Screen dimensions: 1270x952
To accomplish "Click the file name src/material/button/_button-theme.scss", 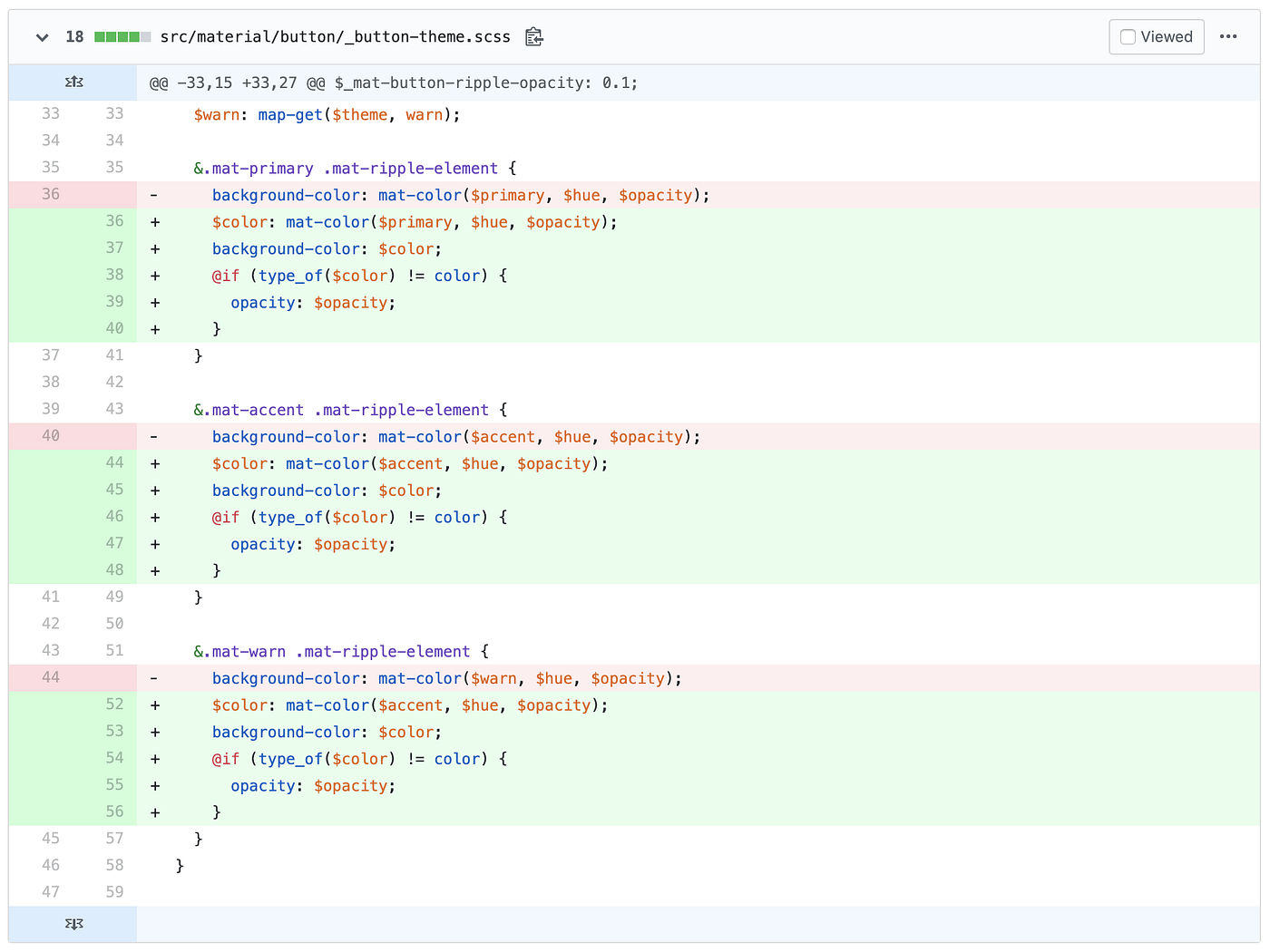I will click(335, 37).
